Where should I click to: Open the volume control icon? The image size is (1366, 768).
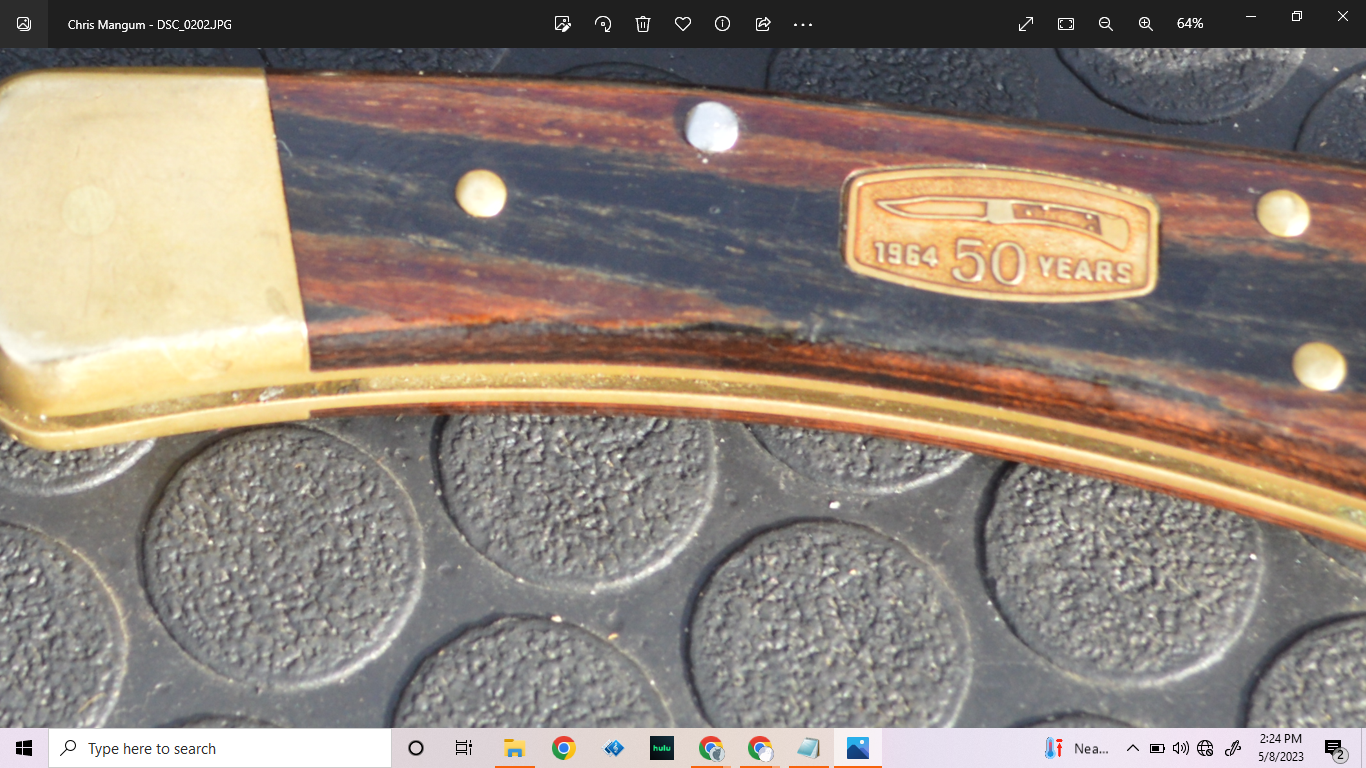pyautogui.click(x=1181, y=748)
